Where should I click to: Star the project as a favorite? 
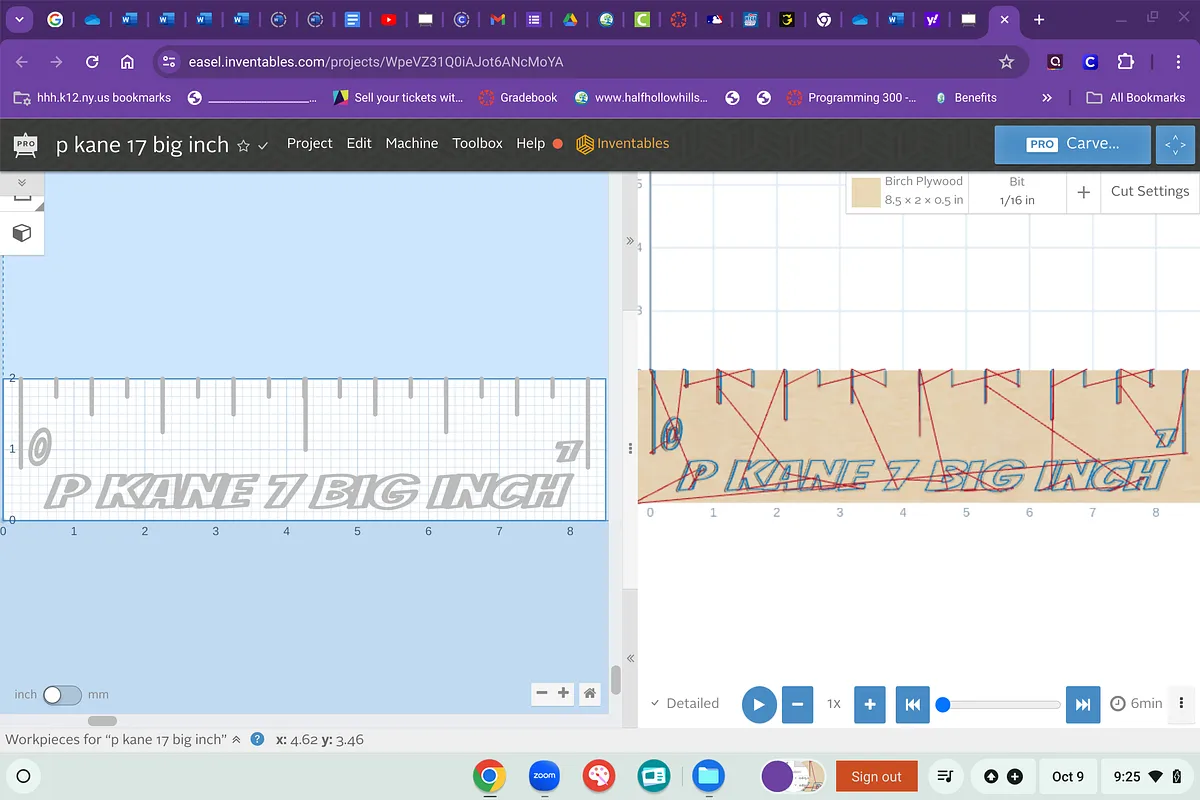tap(242, 146)
